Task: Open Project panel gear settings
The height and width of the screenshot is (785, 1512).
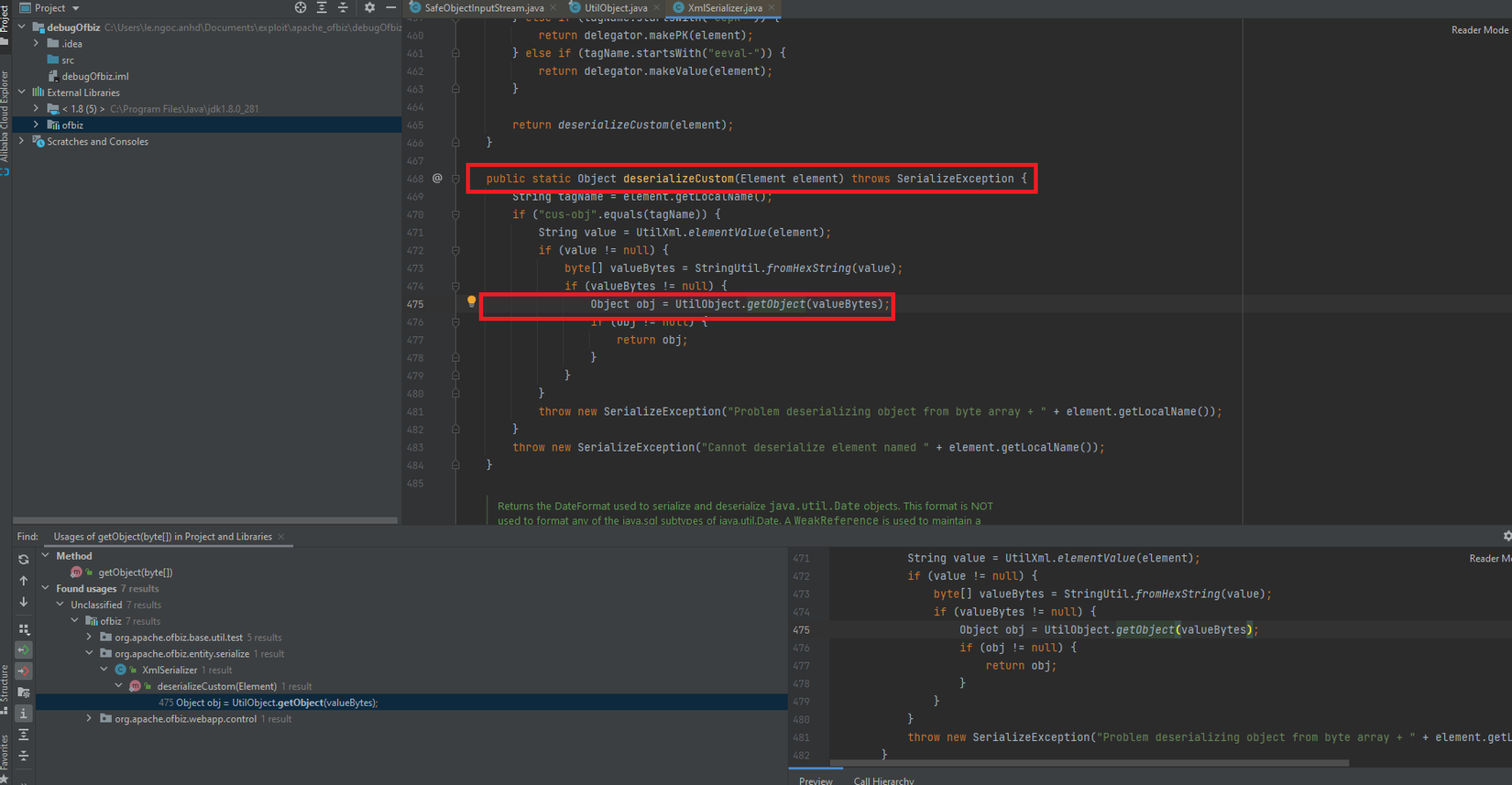Action: [369, 7]
